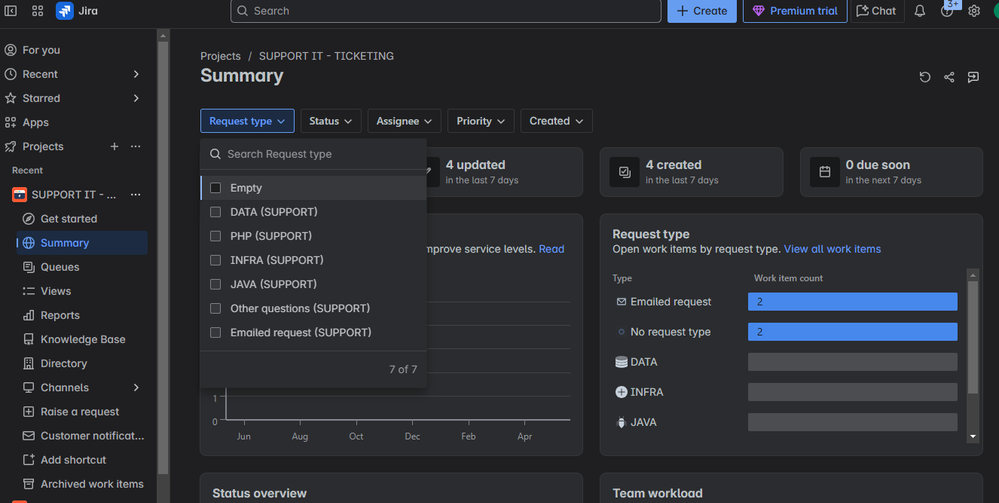Collapse the sidebar with top-left panel icon
999x503 pixels.
11,11
